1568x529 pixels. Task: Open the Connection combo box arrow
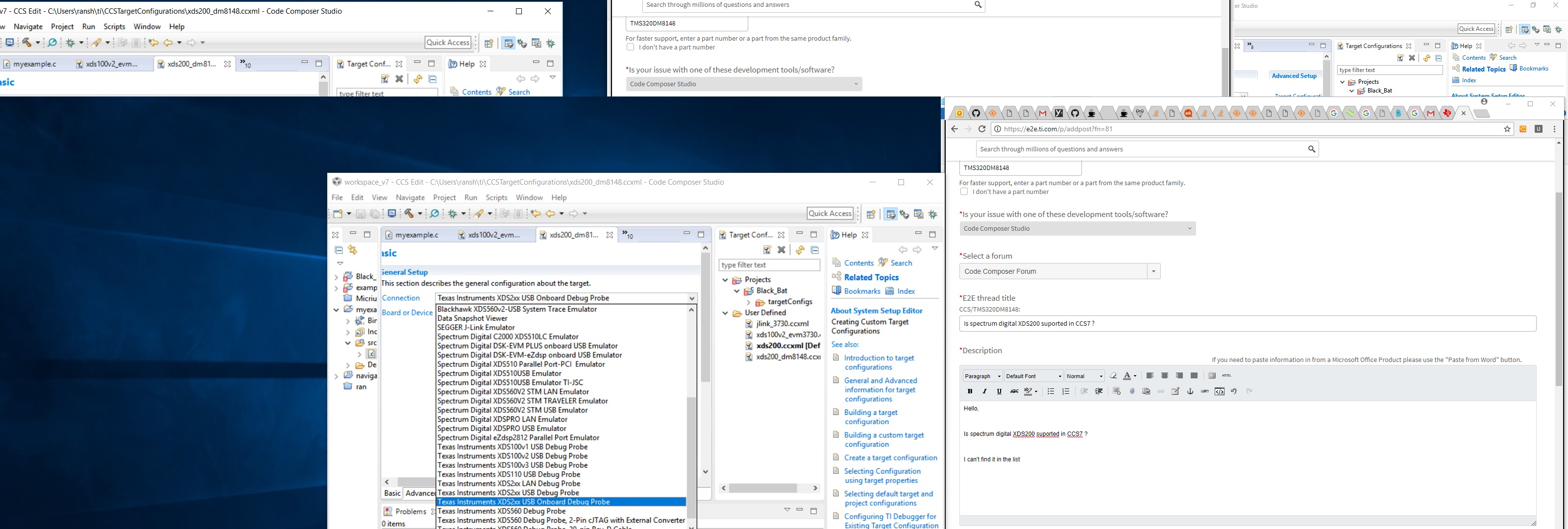tap(692, 298)
